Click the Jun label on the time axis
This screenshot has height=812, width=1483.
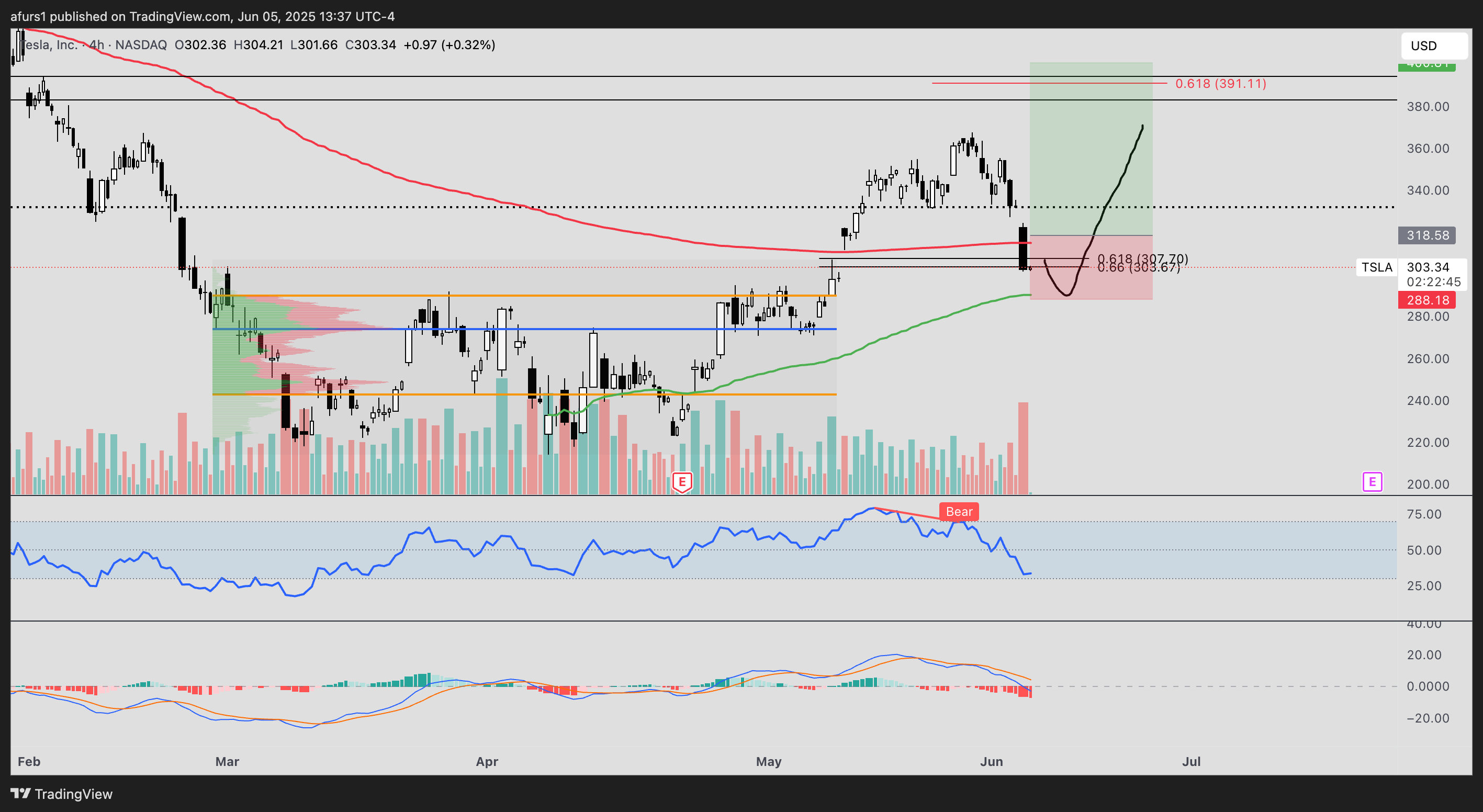pyautogui.click(x=991, y=762)
